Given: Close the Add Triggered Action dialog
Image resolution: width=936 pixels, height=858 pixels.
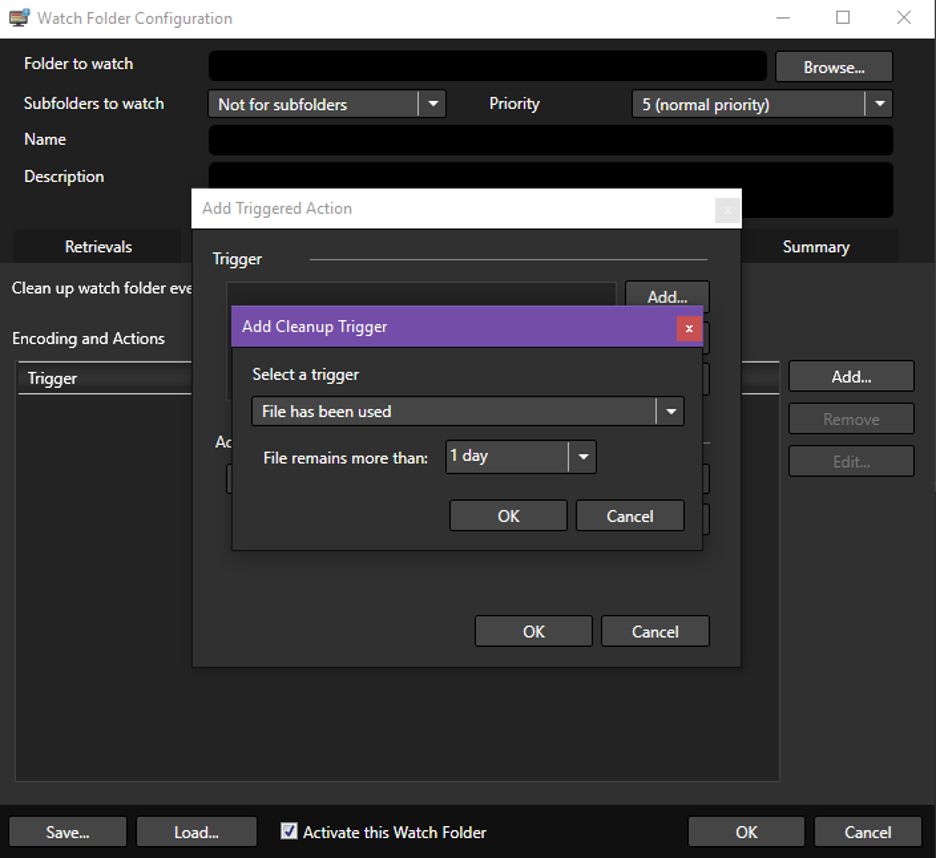Looking at the screenshot, I should point(727,210).
